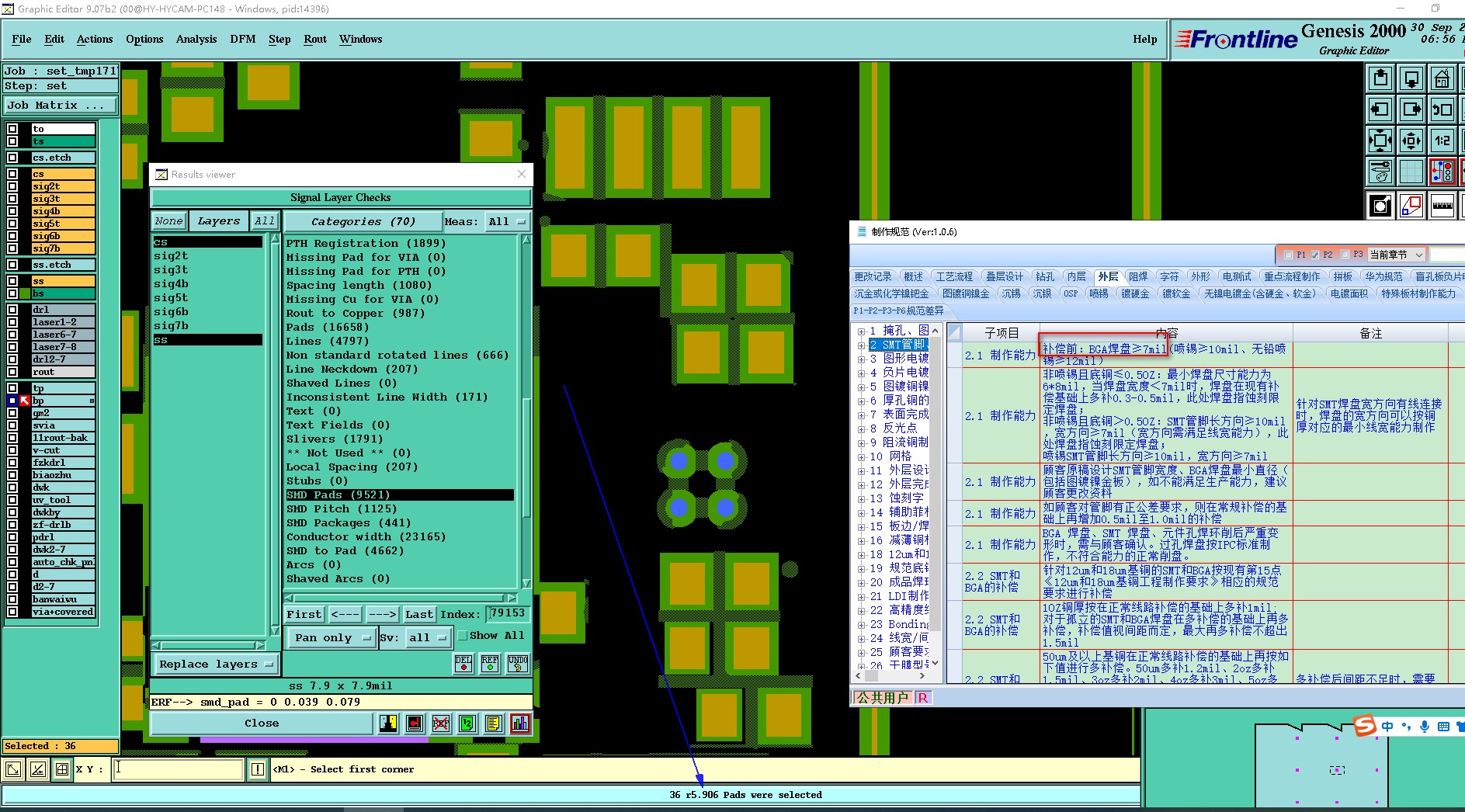Click the REF green dot icon

pyautogui.click(x=490, y=664)
